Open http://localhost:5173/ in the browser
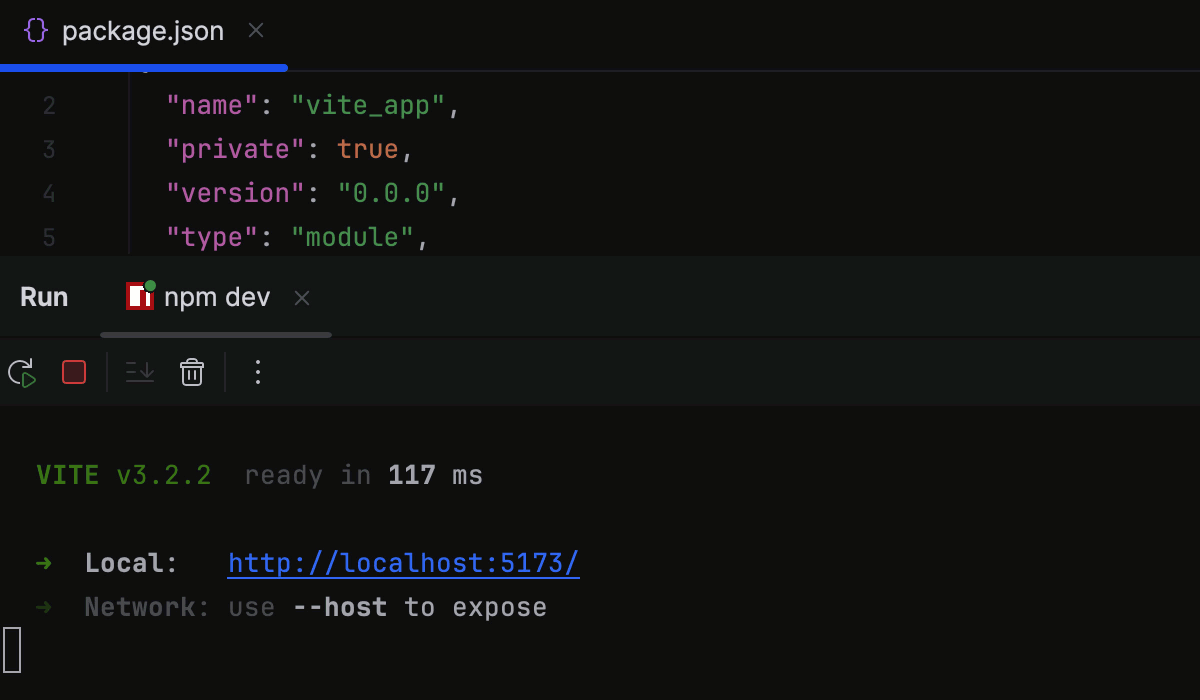The image size is (1200, 700). [x=403, y=562]
